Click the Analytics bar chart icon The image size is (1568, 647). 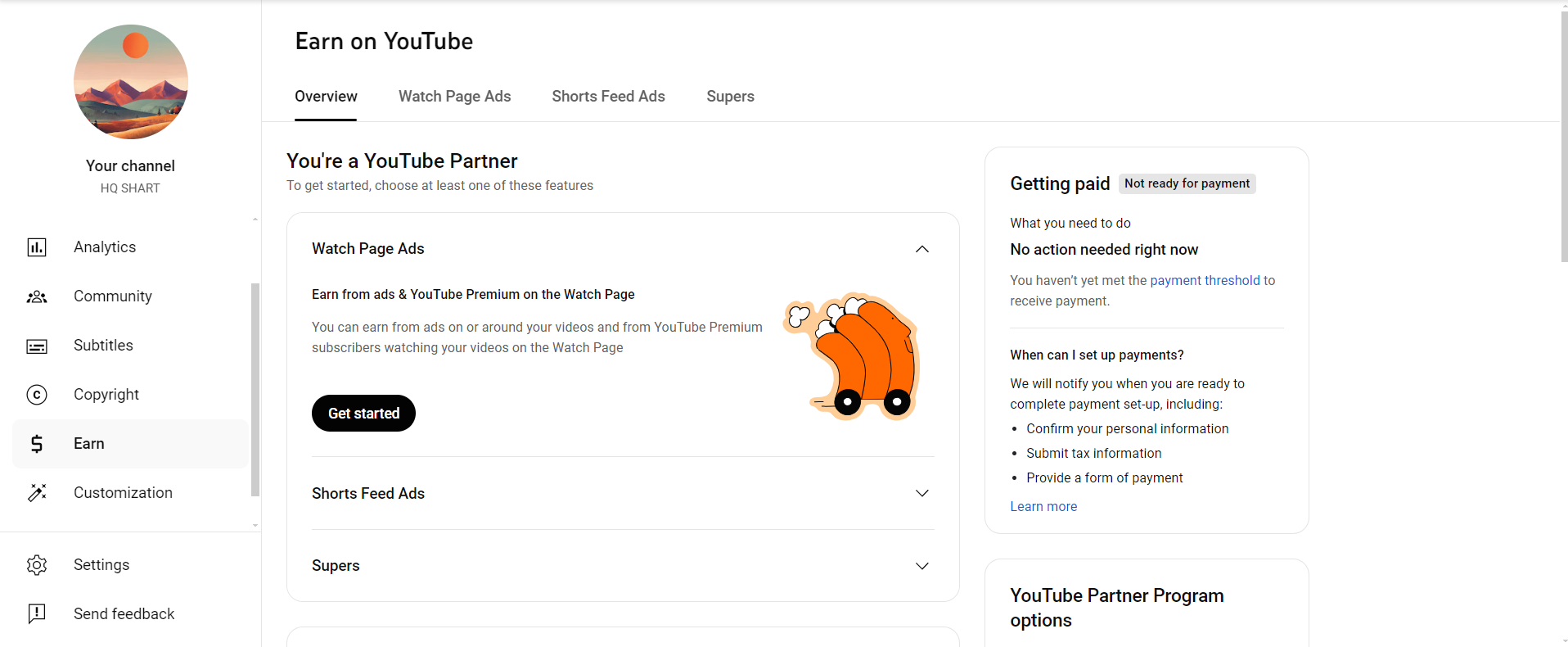[x=37, y=247]
